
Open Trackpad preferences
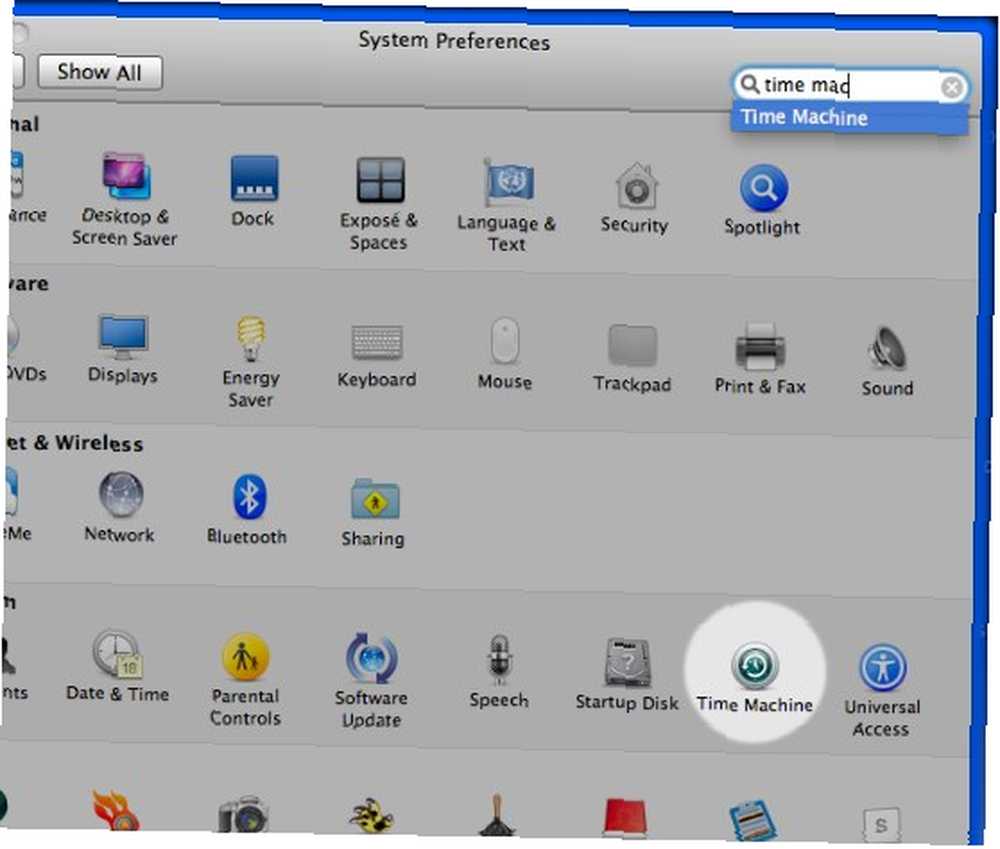click(632, 358)
